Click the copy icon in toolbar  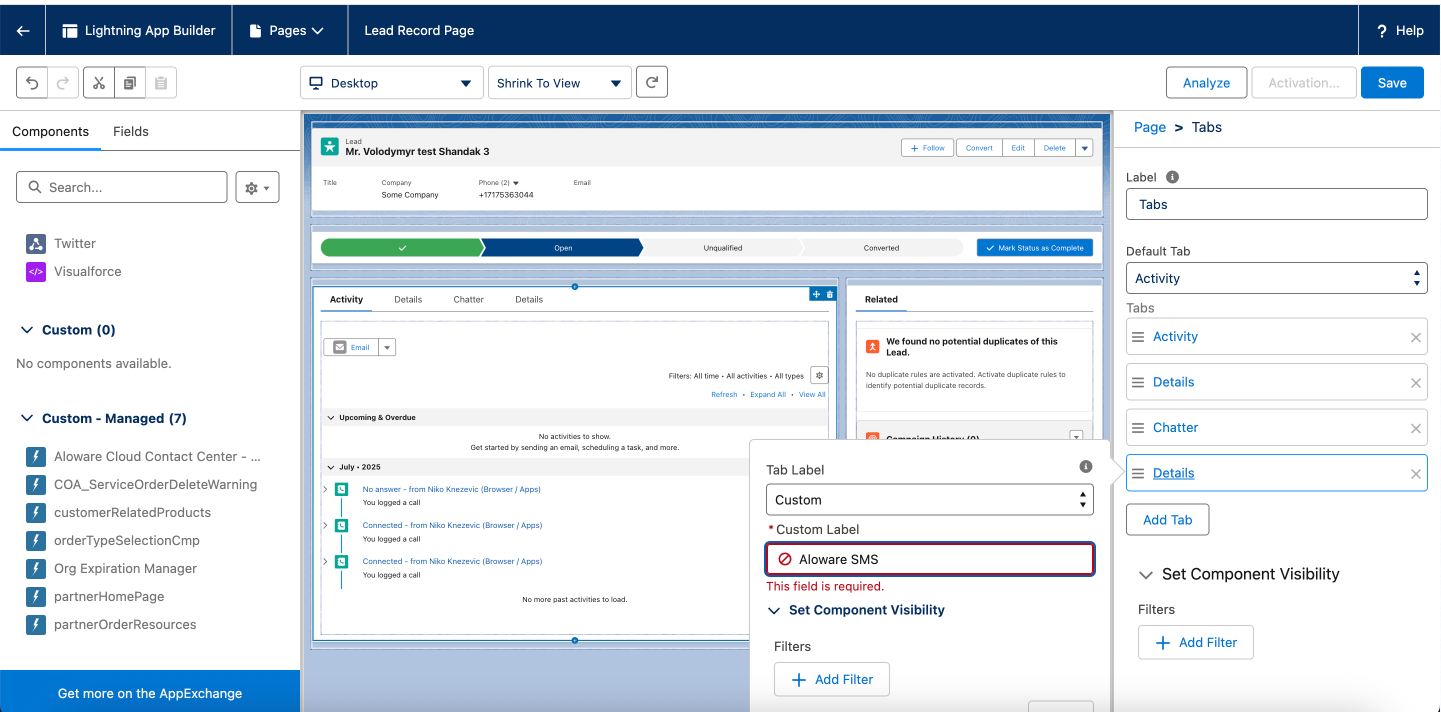pos(130,83)
